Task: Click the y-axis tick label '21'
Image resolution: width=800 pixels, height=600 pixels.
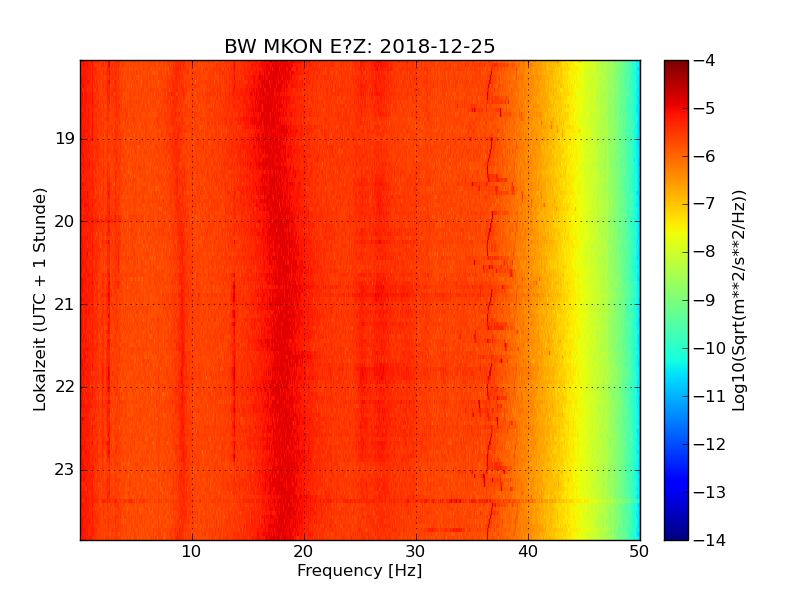Action: 65,305
